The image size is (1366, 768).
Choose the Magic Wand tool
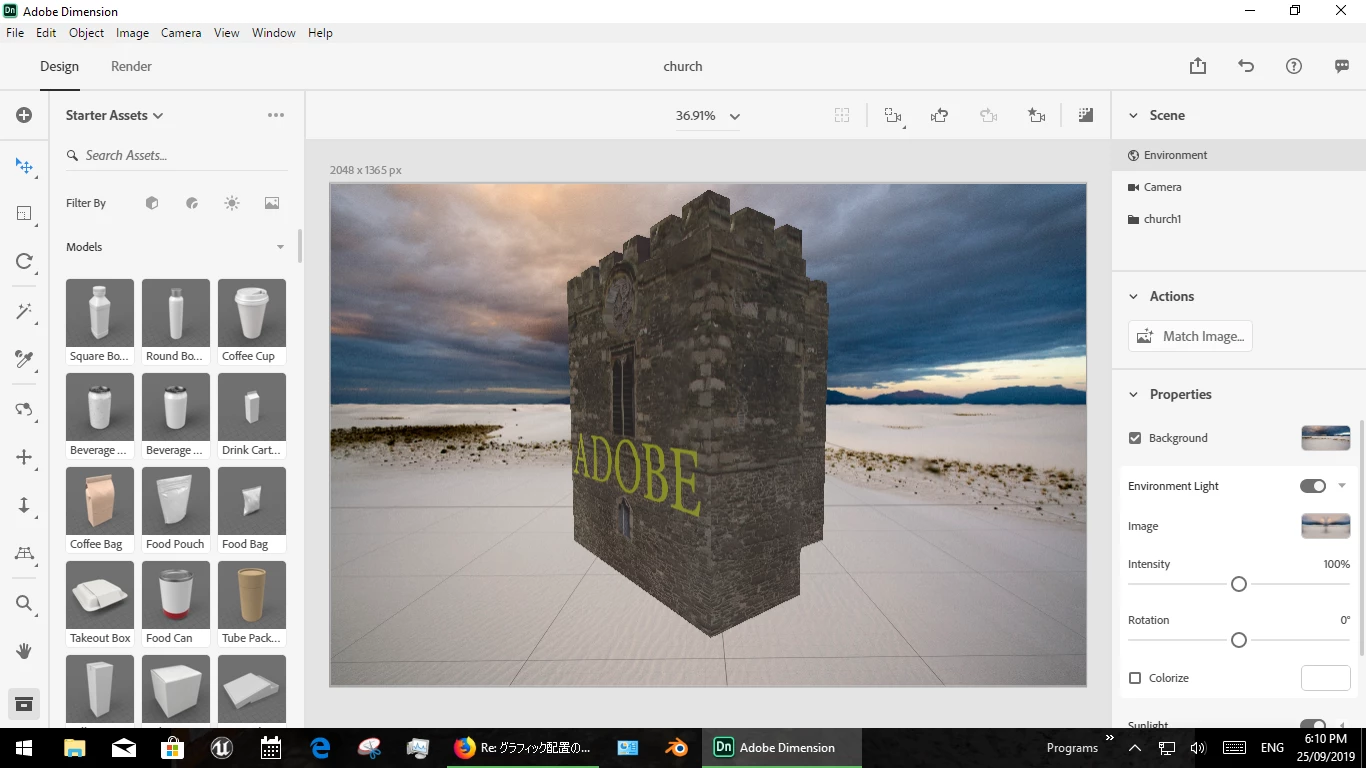(24, 311)
